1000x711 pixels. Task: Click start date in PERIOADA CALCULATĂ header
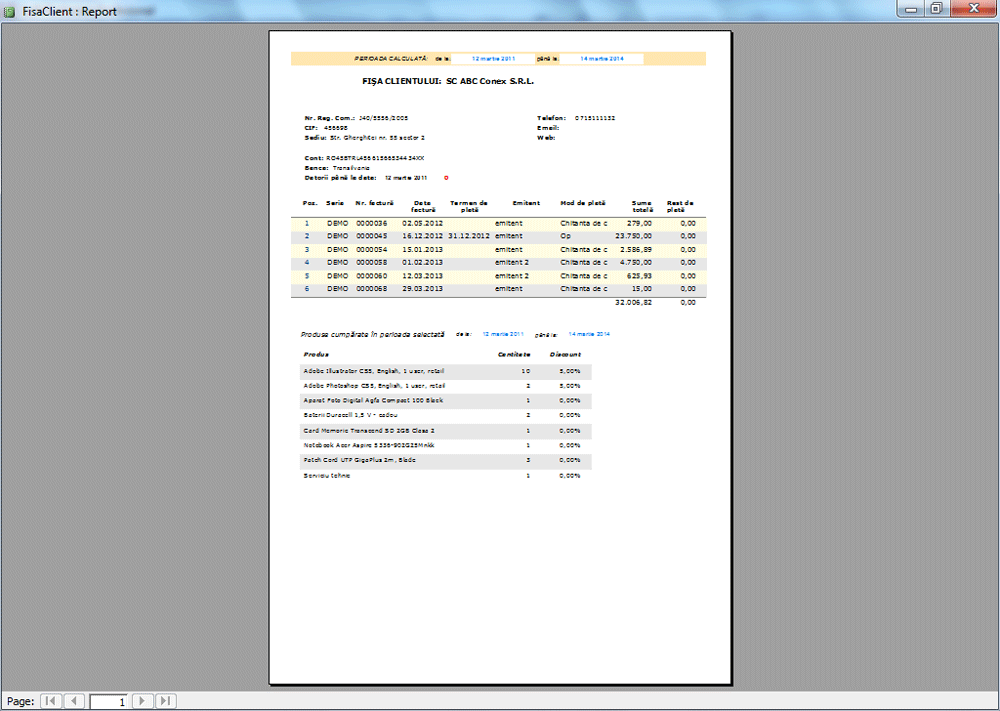497,59
